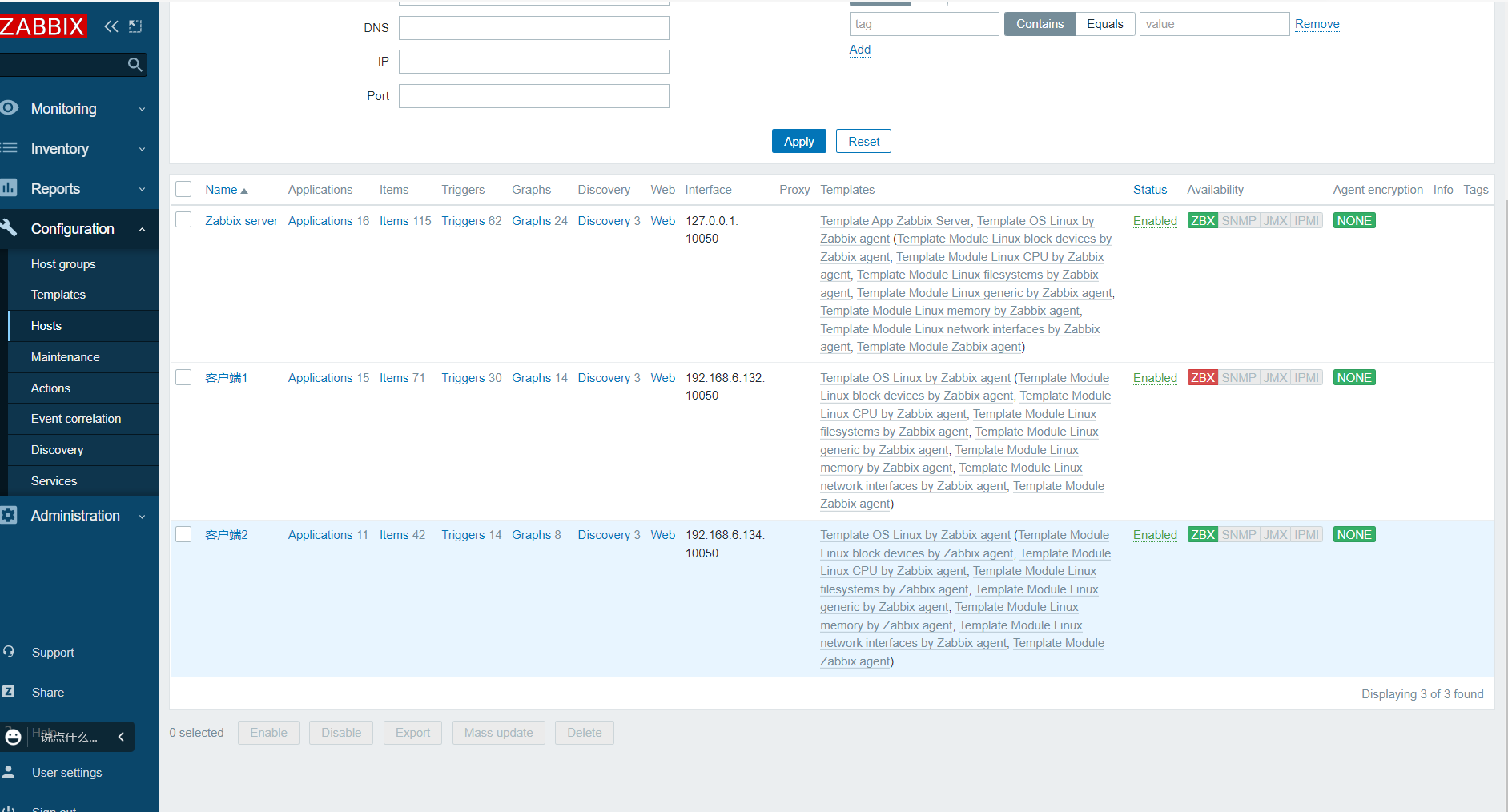
Task: Open the 客户端1 host link
Action: [x=227, y=378]
